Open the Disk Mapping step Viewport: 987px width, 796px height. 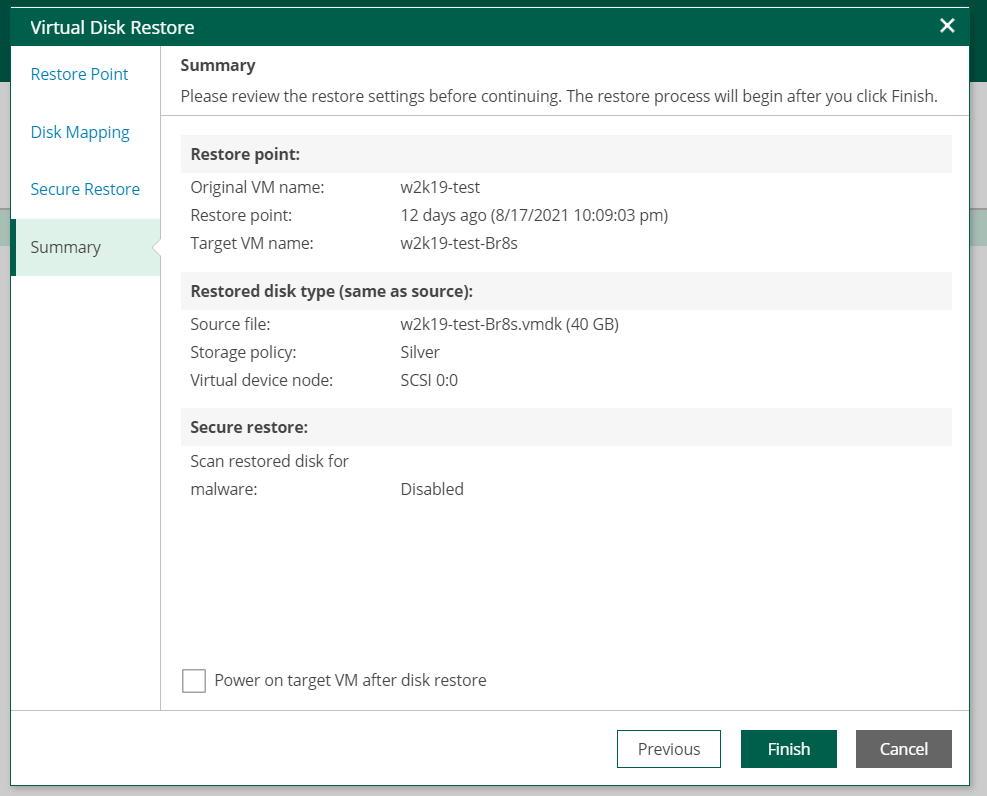pos(80,131)
